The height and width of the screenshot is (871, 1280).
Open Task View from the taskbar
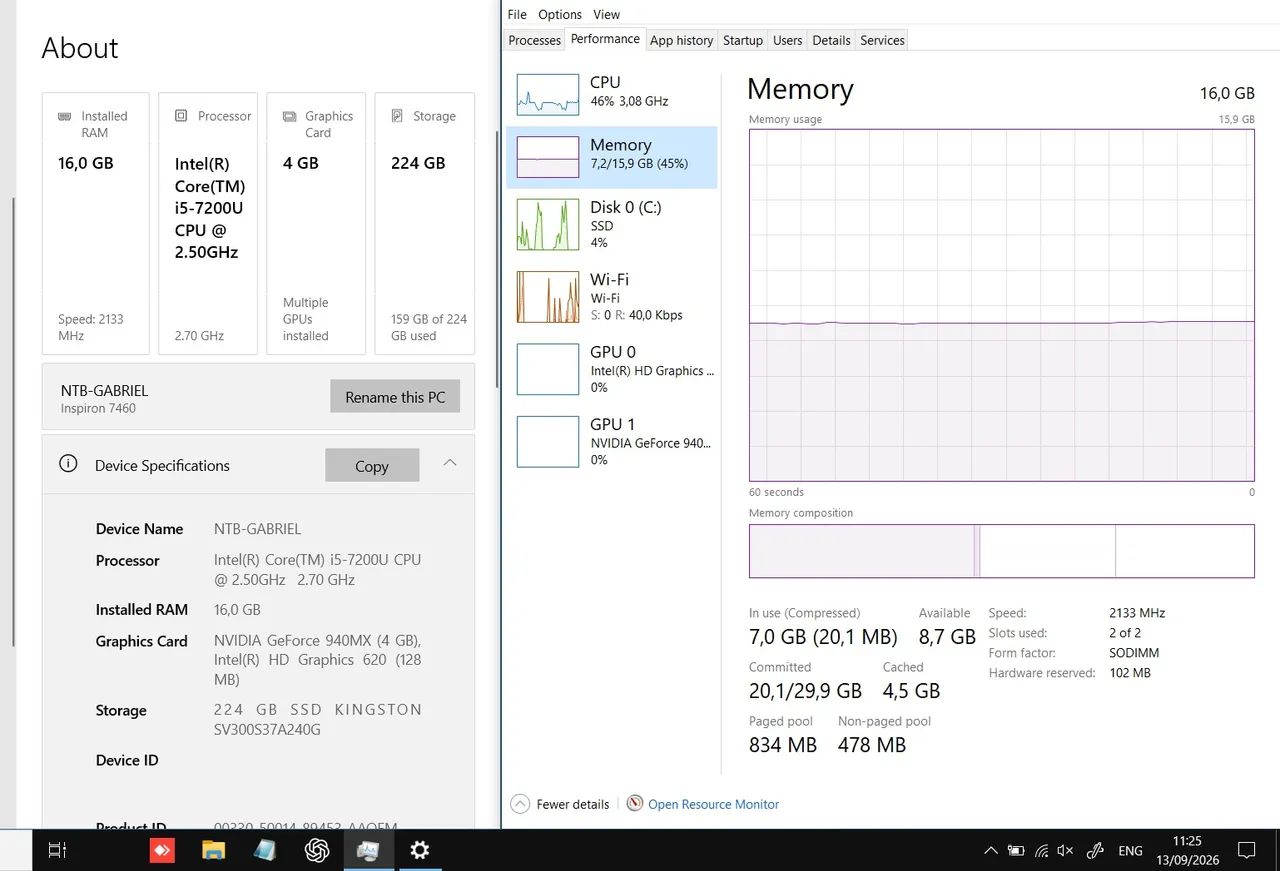coord(57,850)
